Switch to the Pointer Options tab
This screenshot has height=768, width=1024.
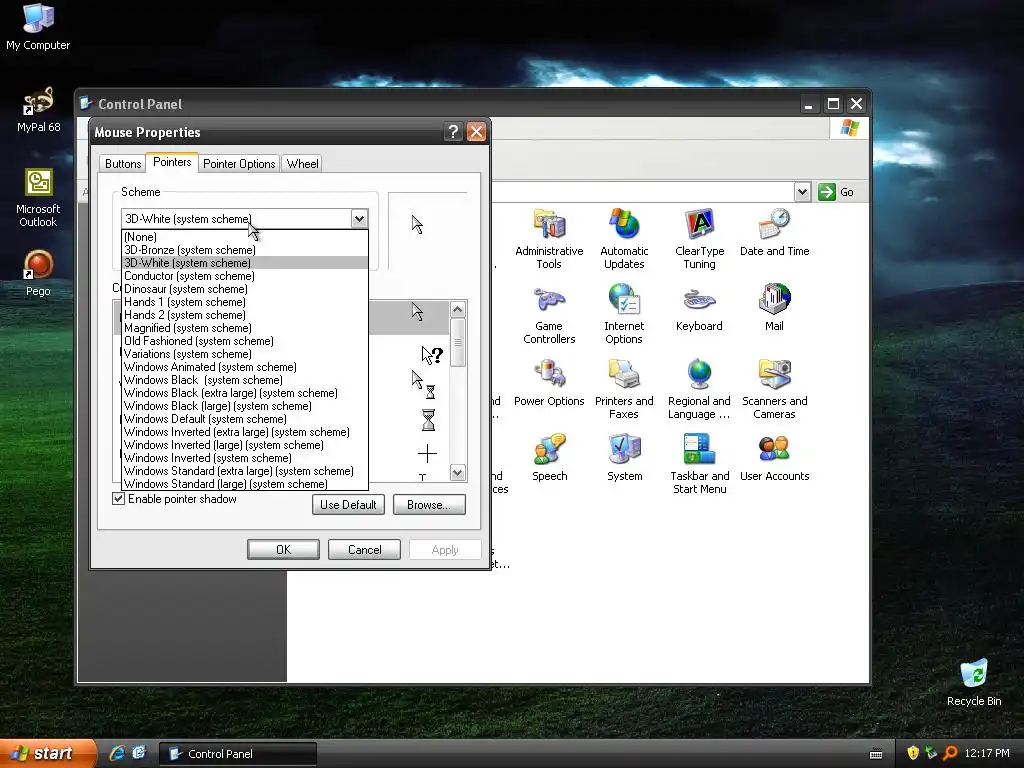pos(239,164)
